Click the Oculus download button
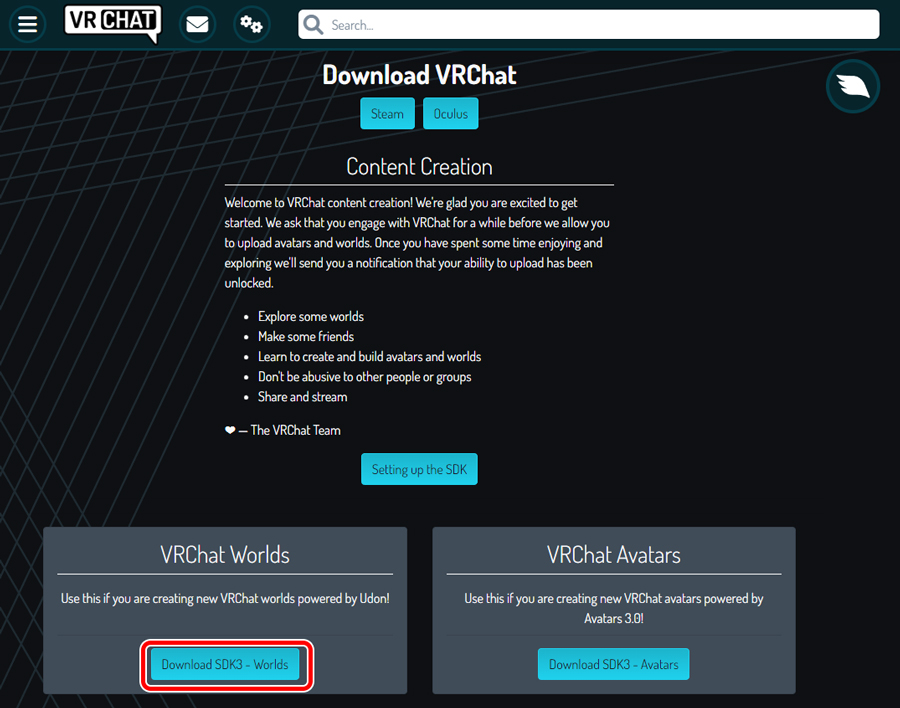Viewport: 900px width, 708px height. [x=451, y=114]
